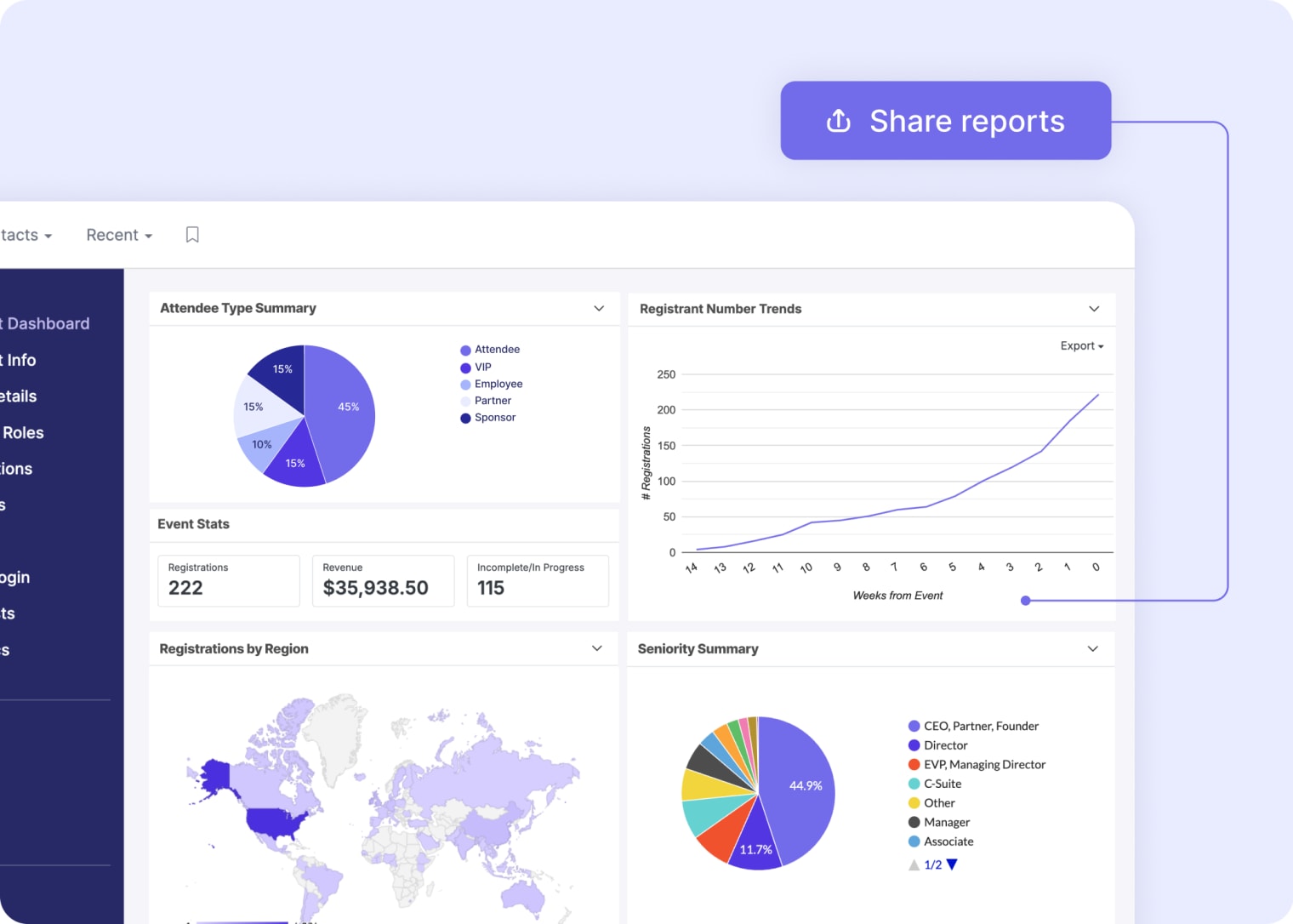
Task: Select the Roles sidebar link
Action: pyautogui.click(x=22, y=432)
